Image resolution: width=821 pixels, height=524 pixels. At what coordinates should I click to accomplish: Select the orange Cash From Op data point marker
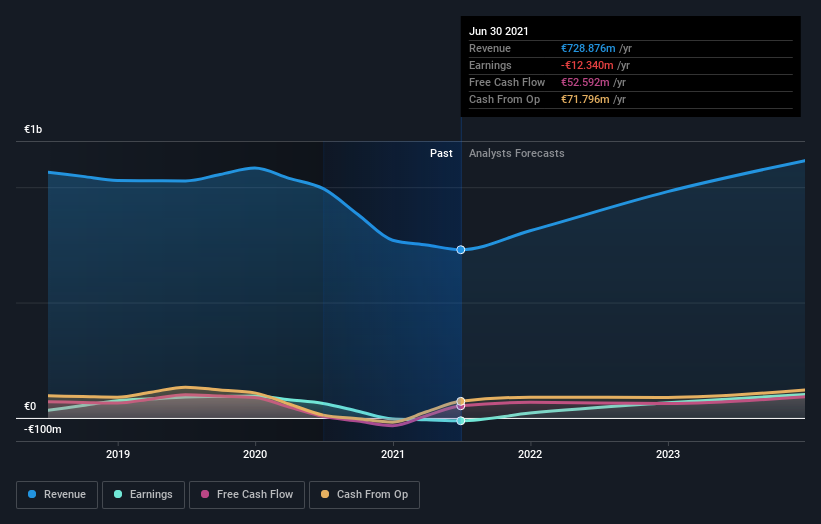[461, 402]
